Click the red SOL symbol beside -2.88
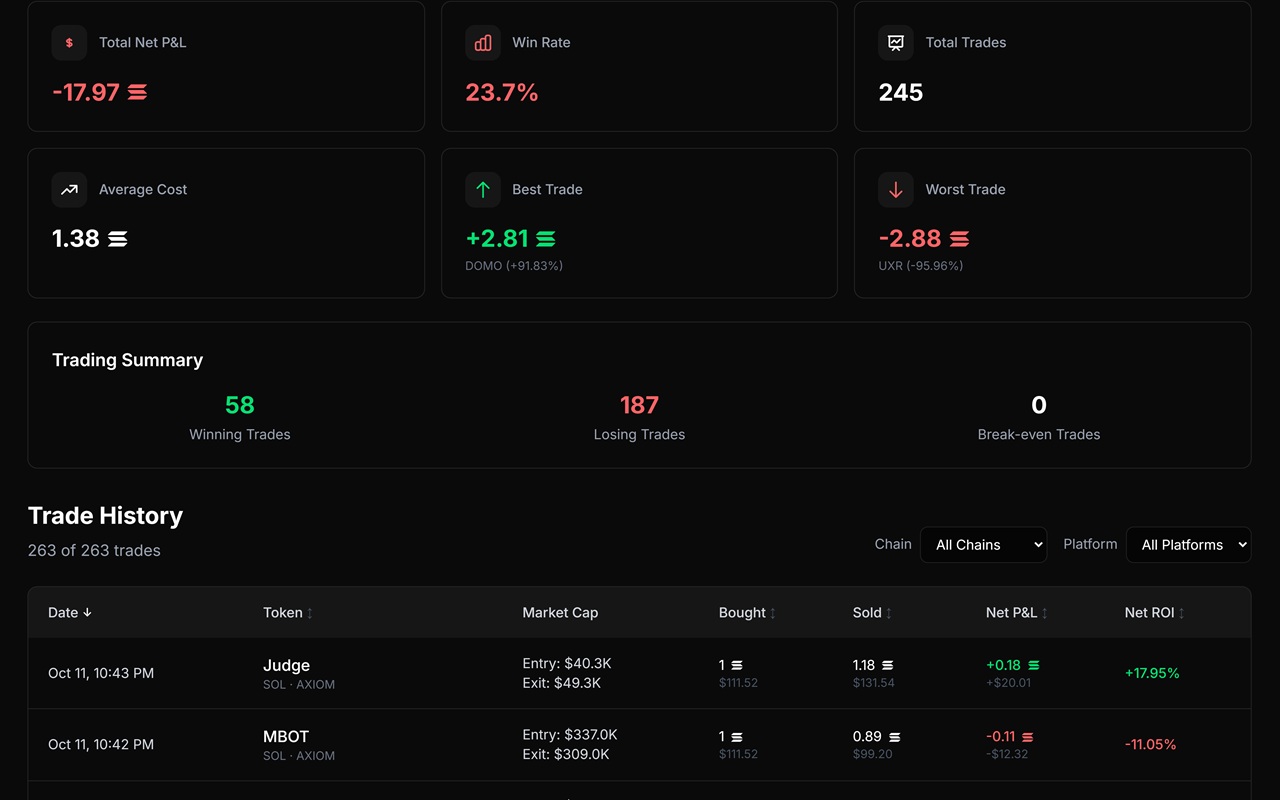Image resolution: width=1280 pixels, height=800 pixels. coord(959,239)
